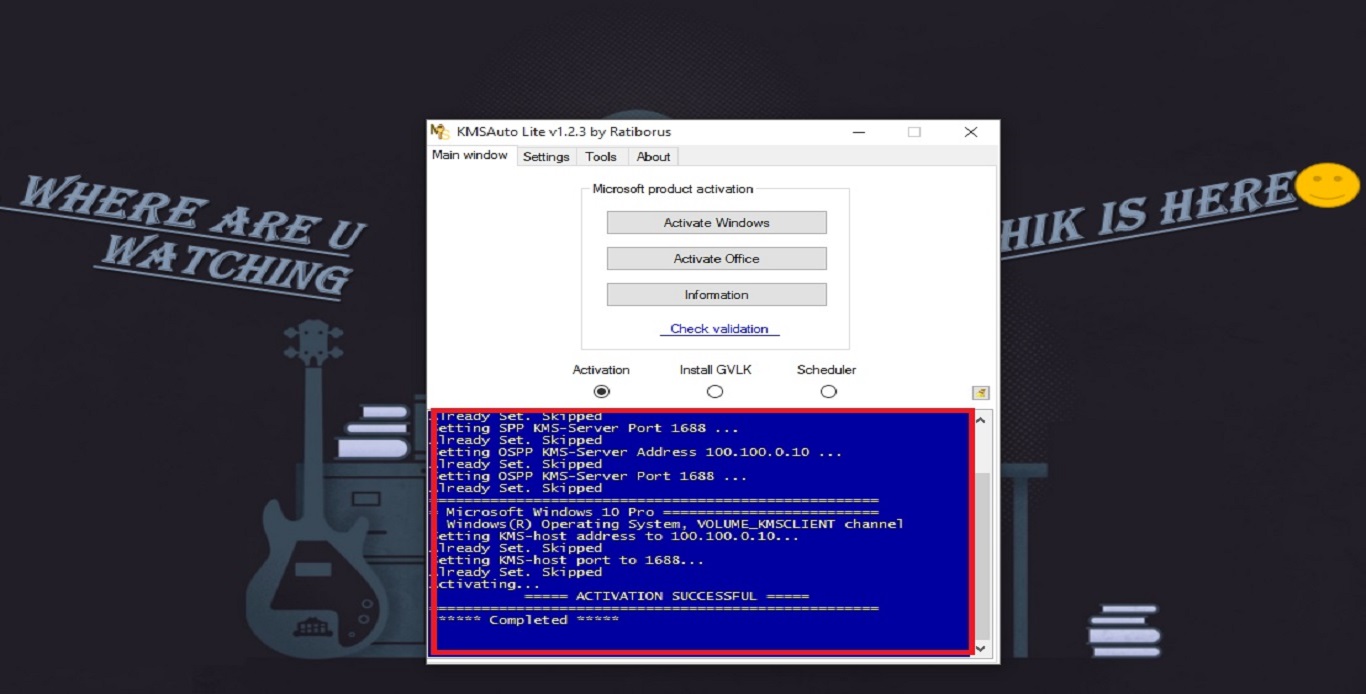Click the Information button
1366x694 pixels.
tap(717, 295)
